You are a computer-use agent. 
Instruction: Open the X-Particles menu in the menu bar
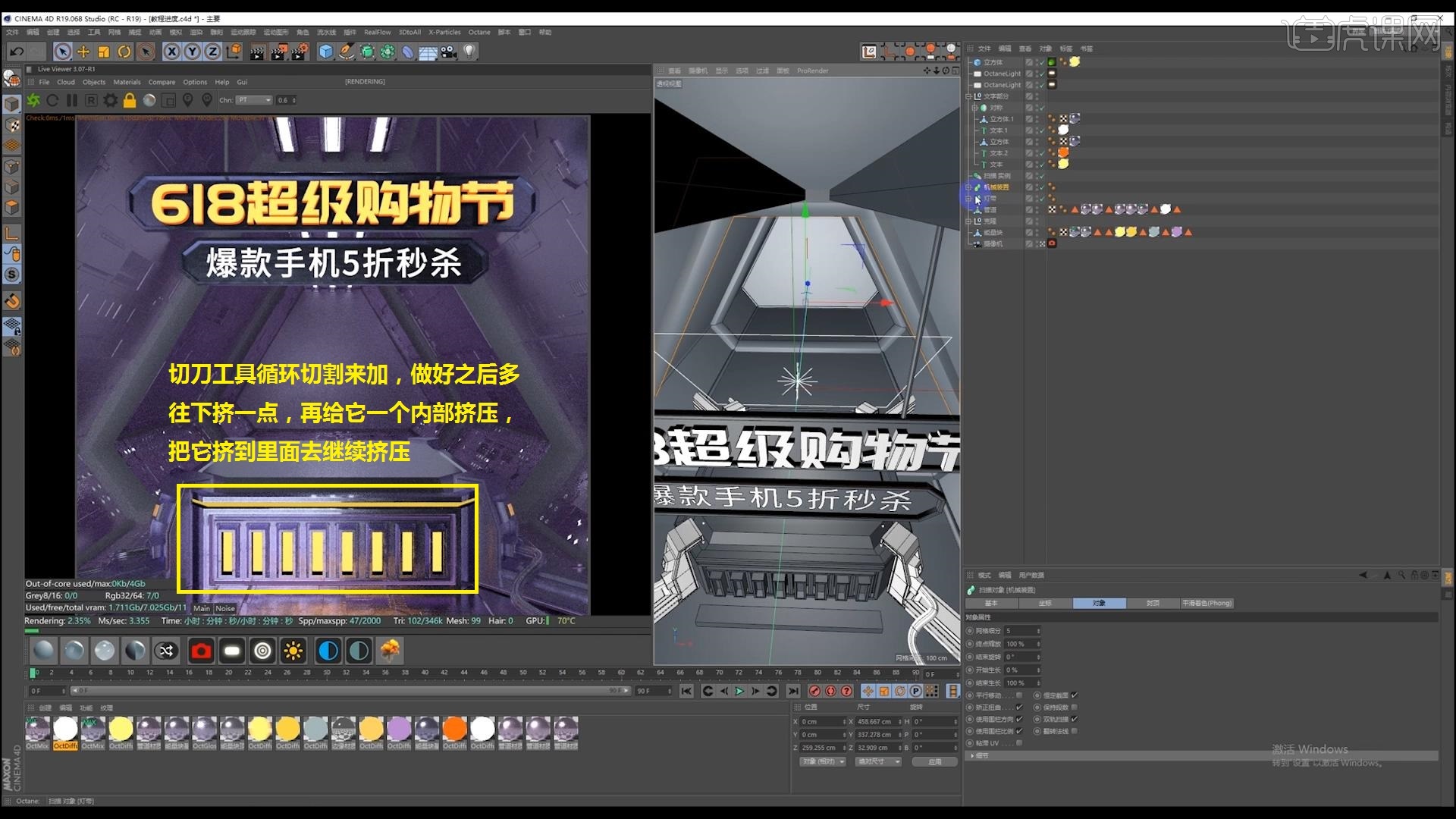[x=444, y=33]
